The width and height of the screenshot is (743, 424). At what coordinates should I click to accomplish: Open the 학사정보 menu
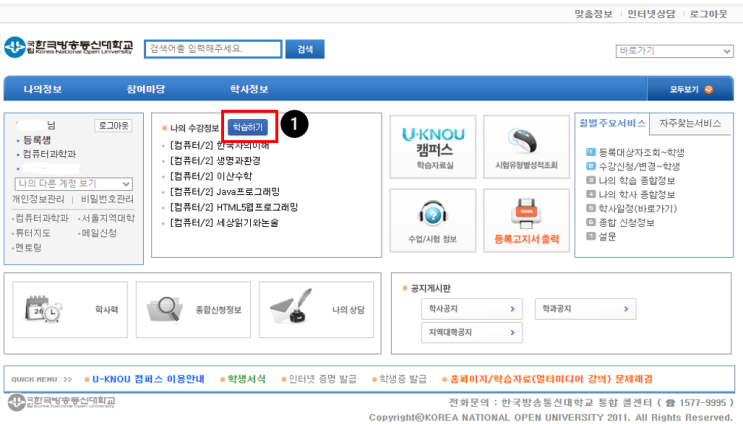pyautogui.click(x=249, y=89)
